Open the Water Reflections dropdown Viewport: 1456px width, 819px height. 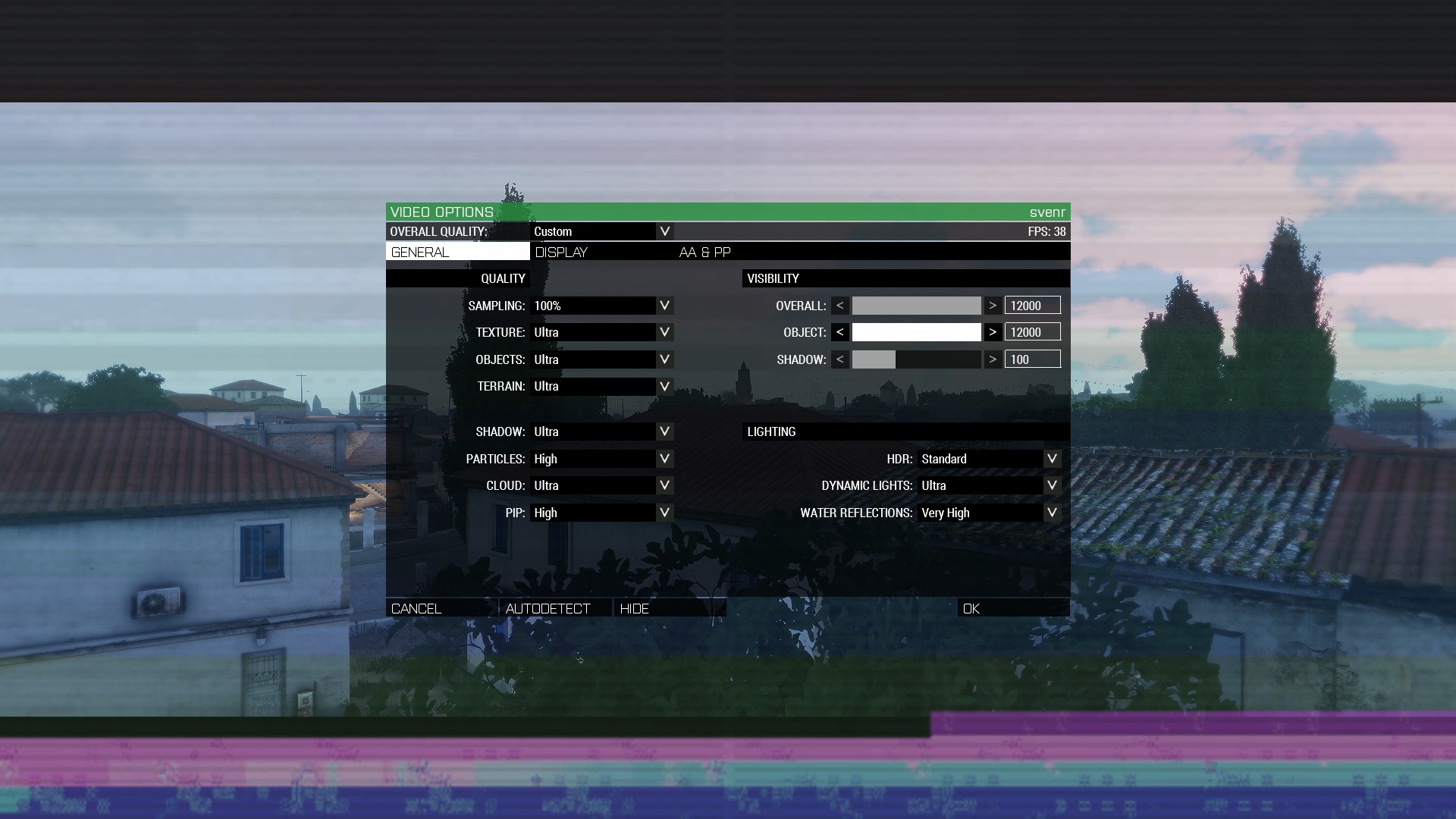tap(989, 513)
